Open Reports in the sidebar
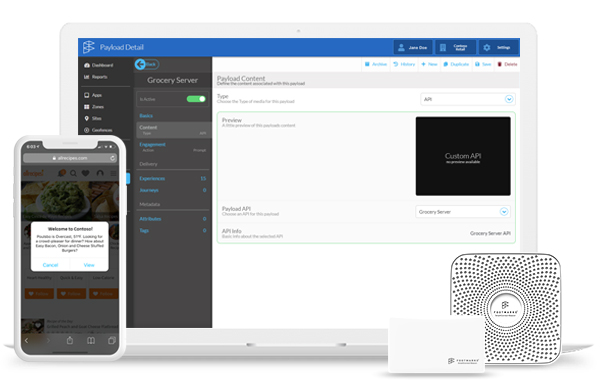Screen dimensions: 607x380 (x=96, y=77)
